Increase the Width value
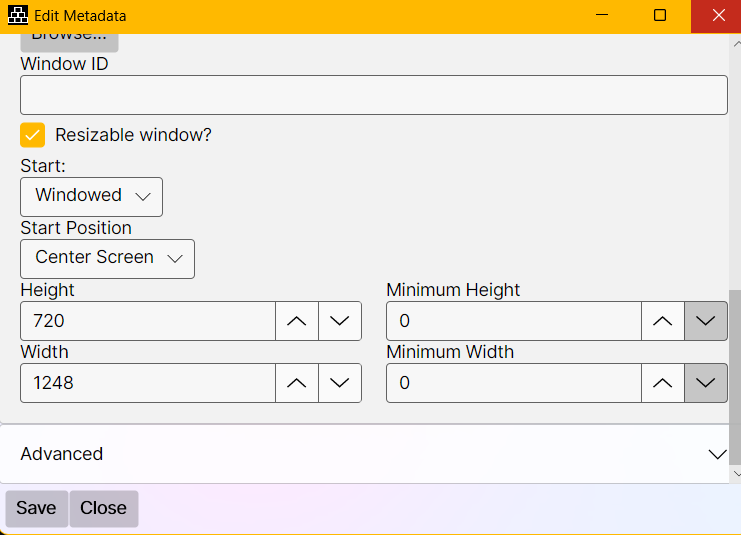Screen dimensions: 741x535 tap(297, 383)
